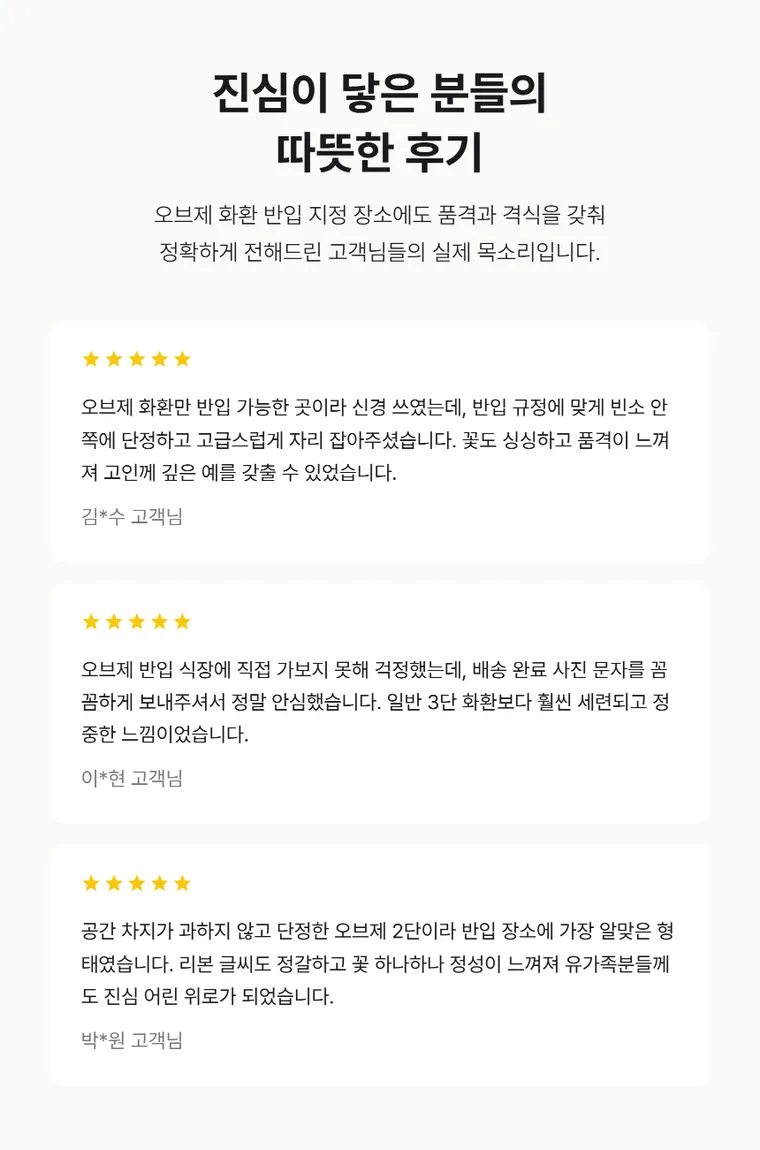
Task: Click the fourth star in 김*수's review
Action: (x=159, y=359)
